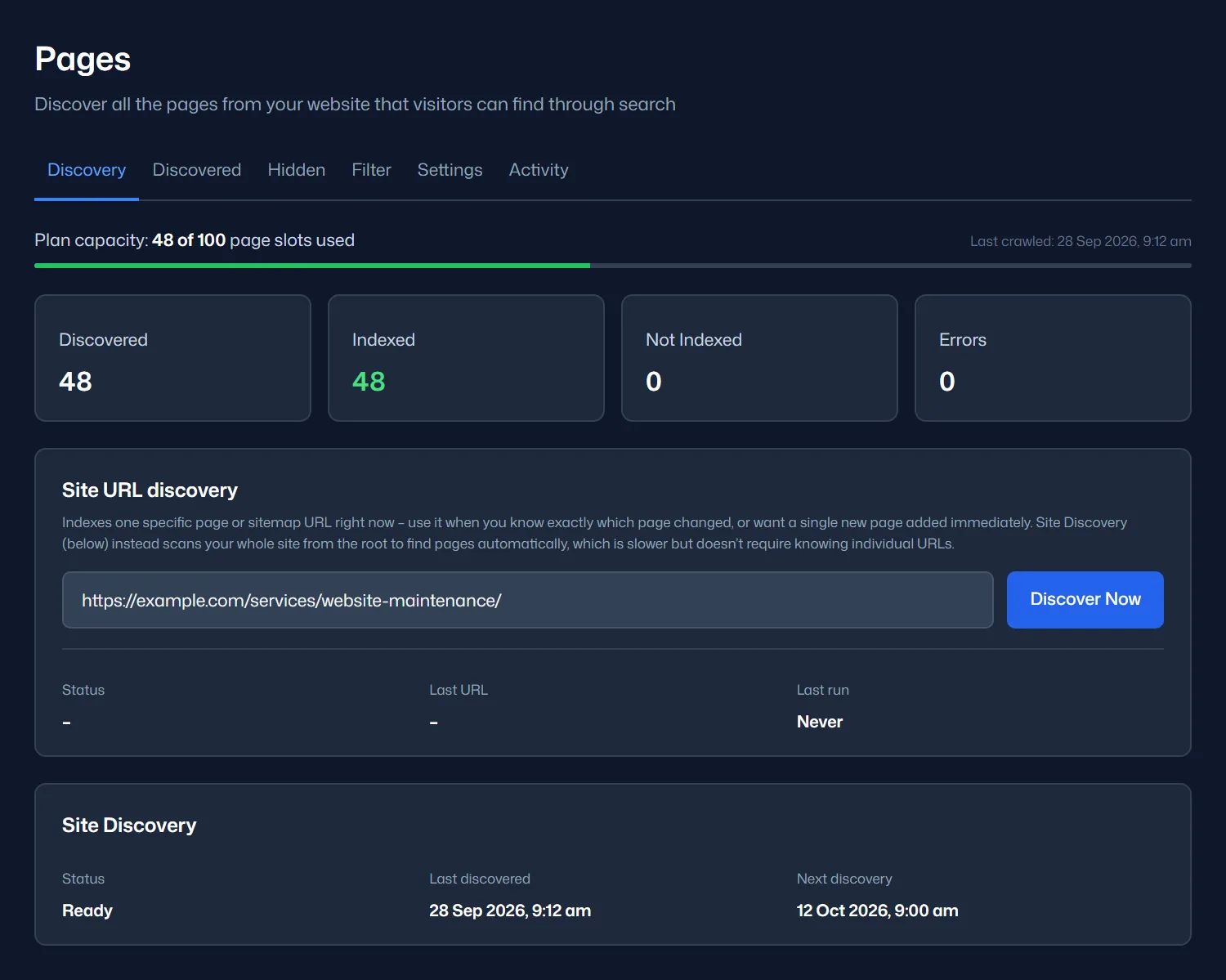The width and height of the screenshot is (1226, 980).
Task: View the Activity tab
Action: (x=539, y=170)
